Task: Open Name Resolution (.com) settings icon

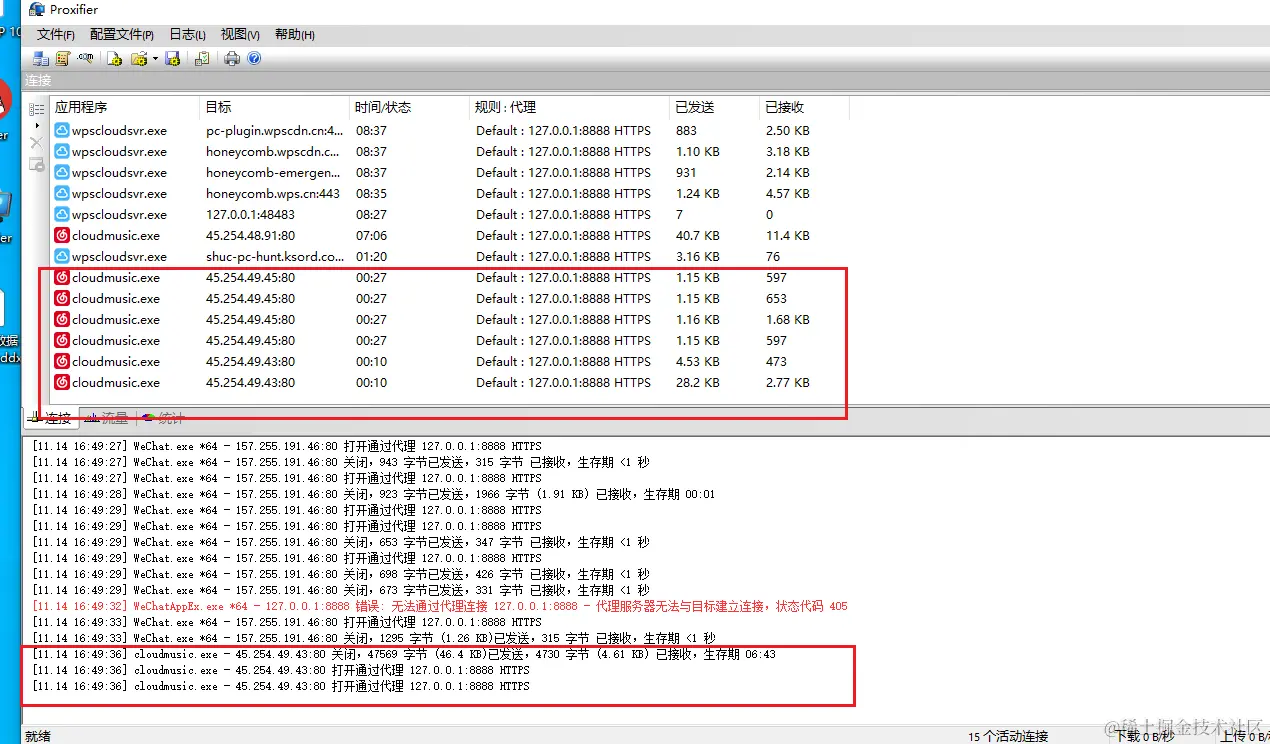Action: click(x=87, y=59)
